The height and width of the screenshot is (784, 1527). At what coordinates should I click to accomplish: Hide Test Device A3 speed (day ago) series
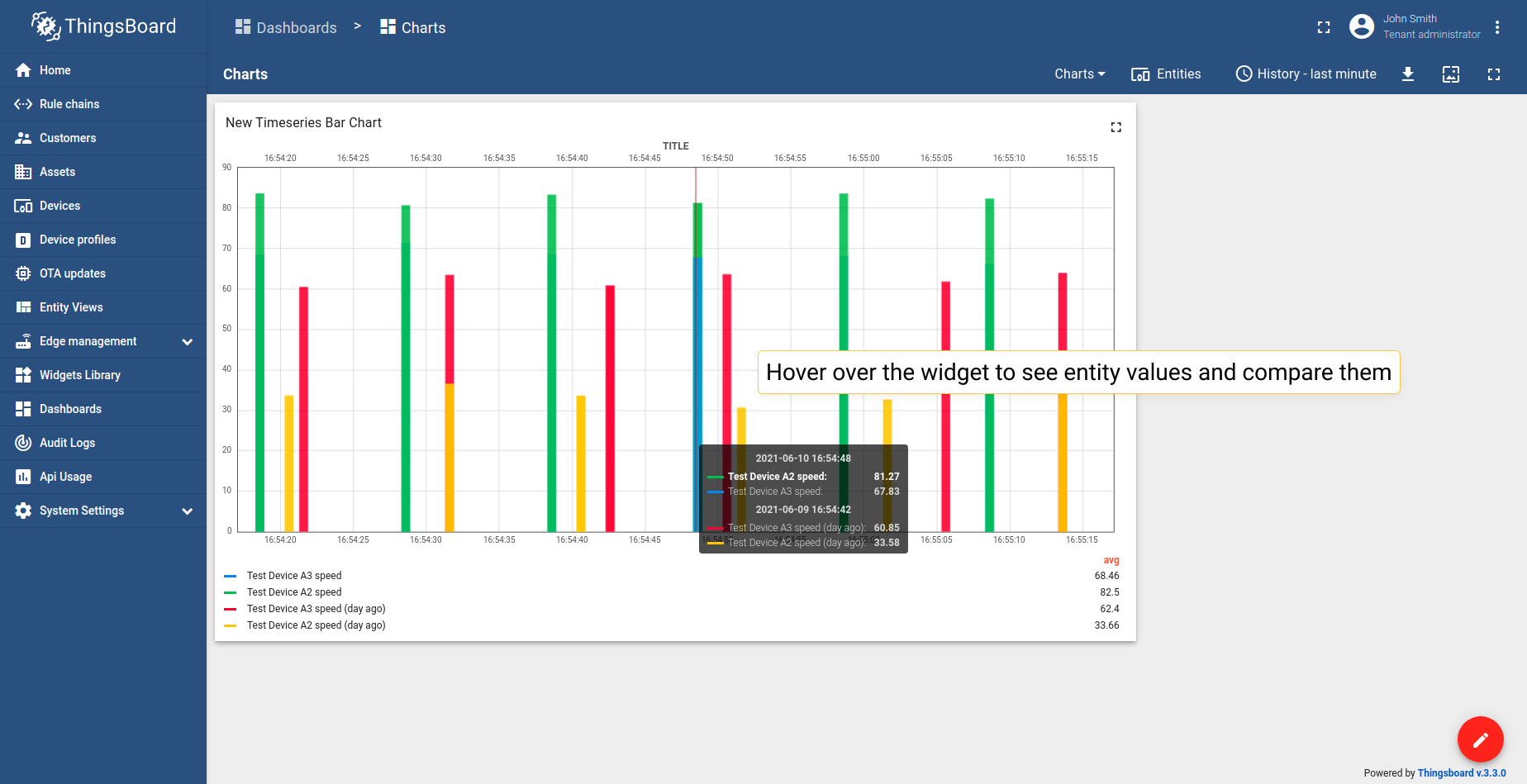316,609
